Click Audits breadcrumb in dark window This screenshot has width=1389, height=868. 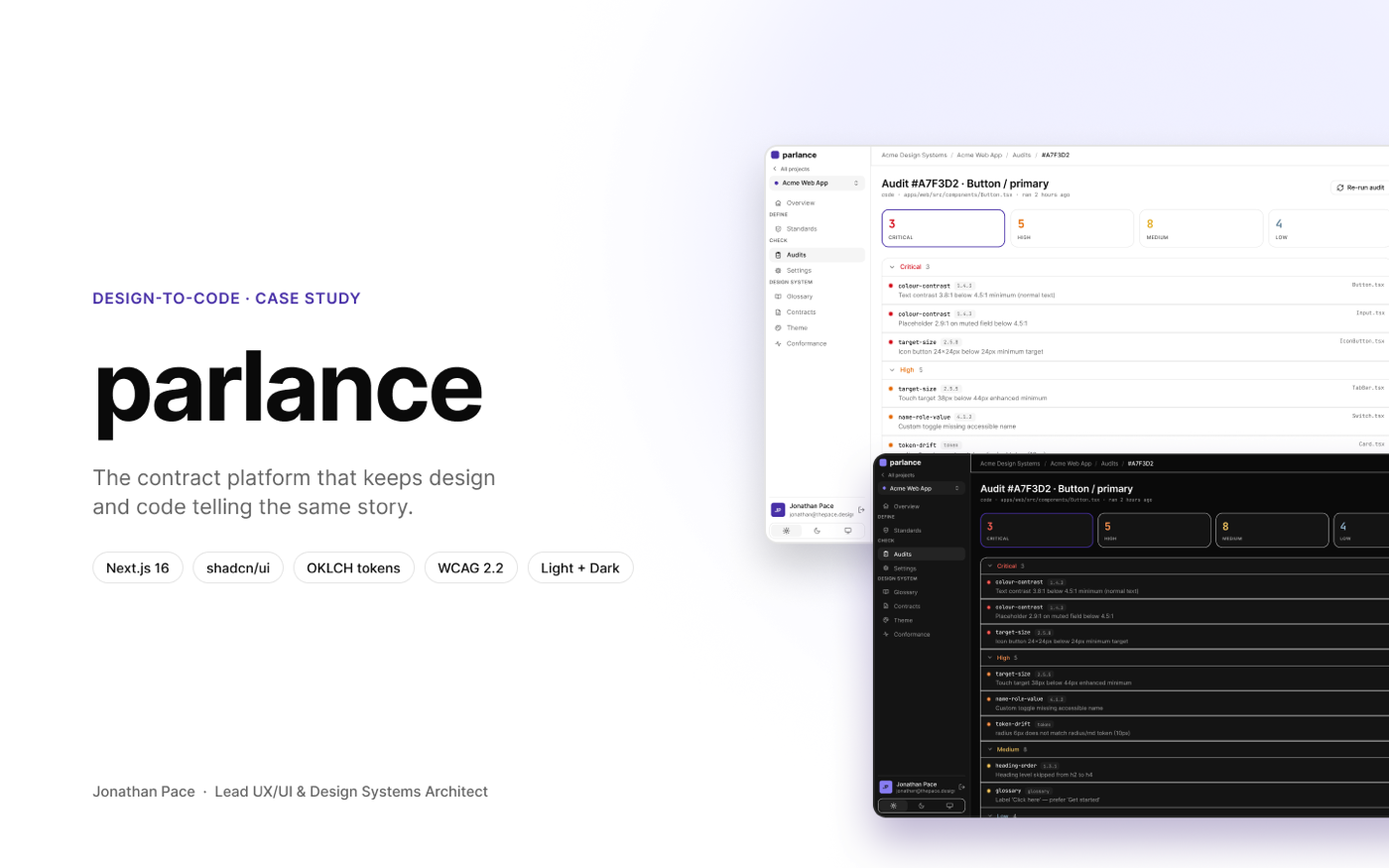1109,463
